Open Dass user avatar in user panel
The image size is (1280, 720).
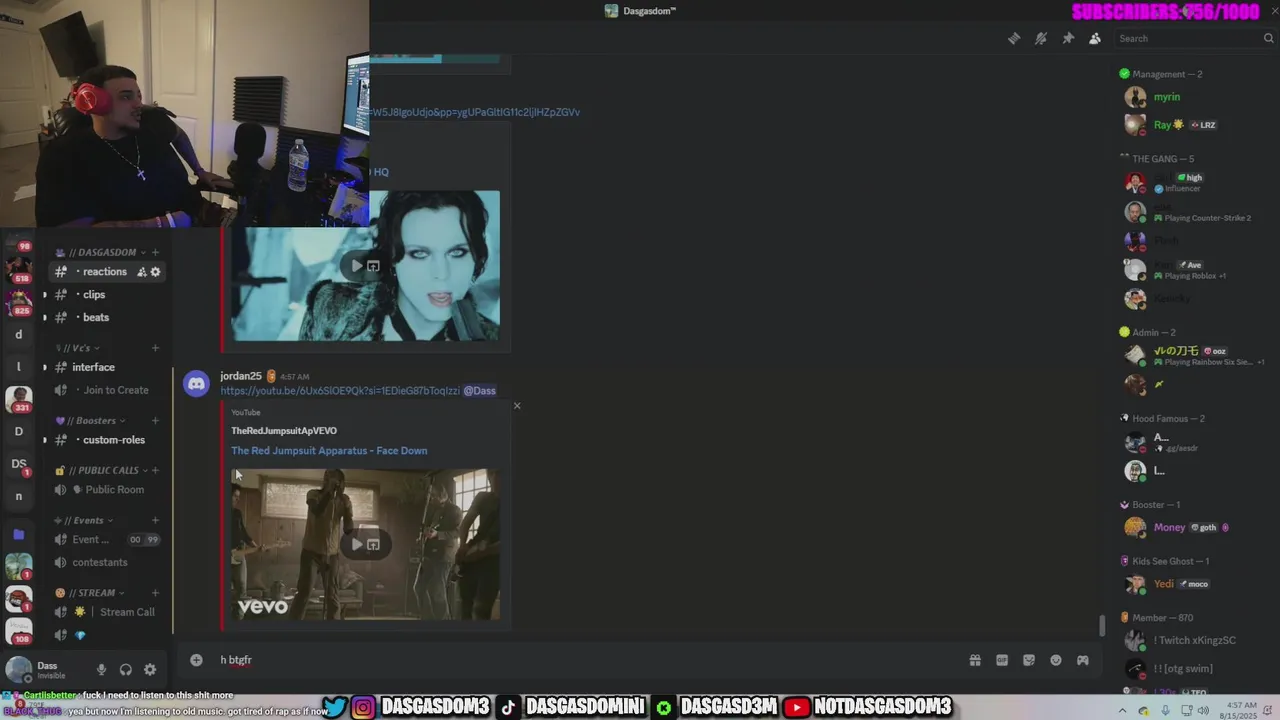point(19,670)
